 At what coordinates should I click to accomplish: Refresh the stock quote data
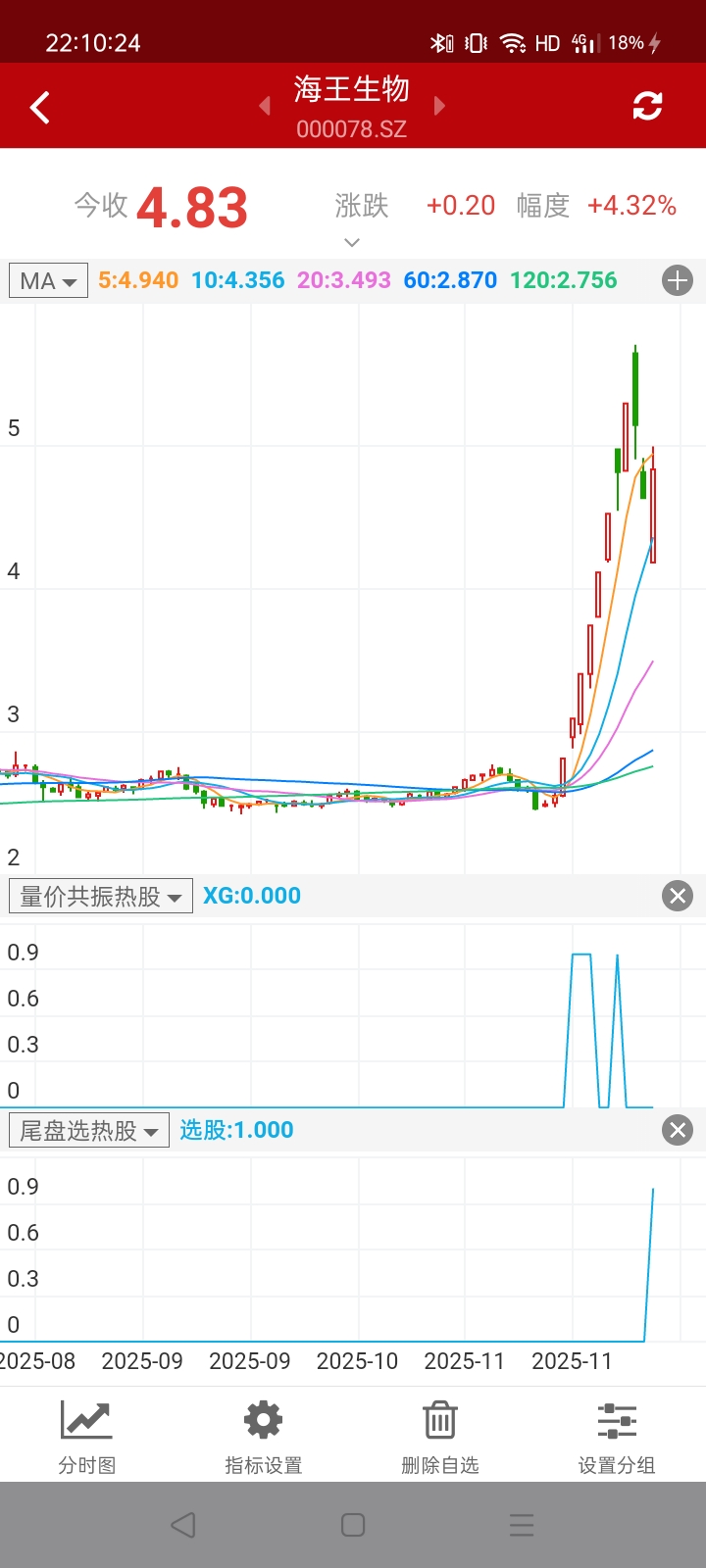coord(647,106)
